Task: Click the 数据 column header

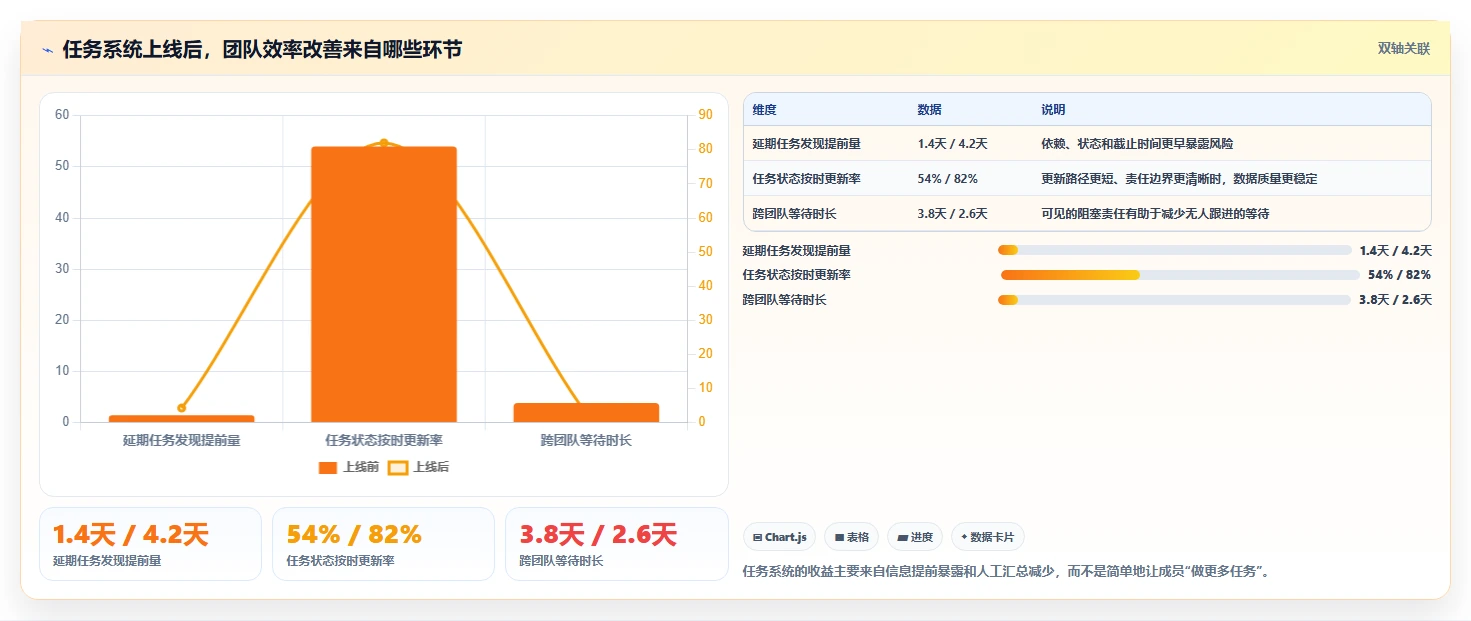Action: [x=929, y=110]
